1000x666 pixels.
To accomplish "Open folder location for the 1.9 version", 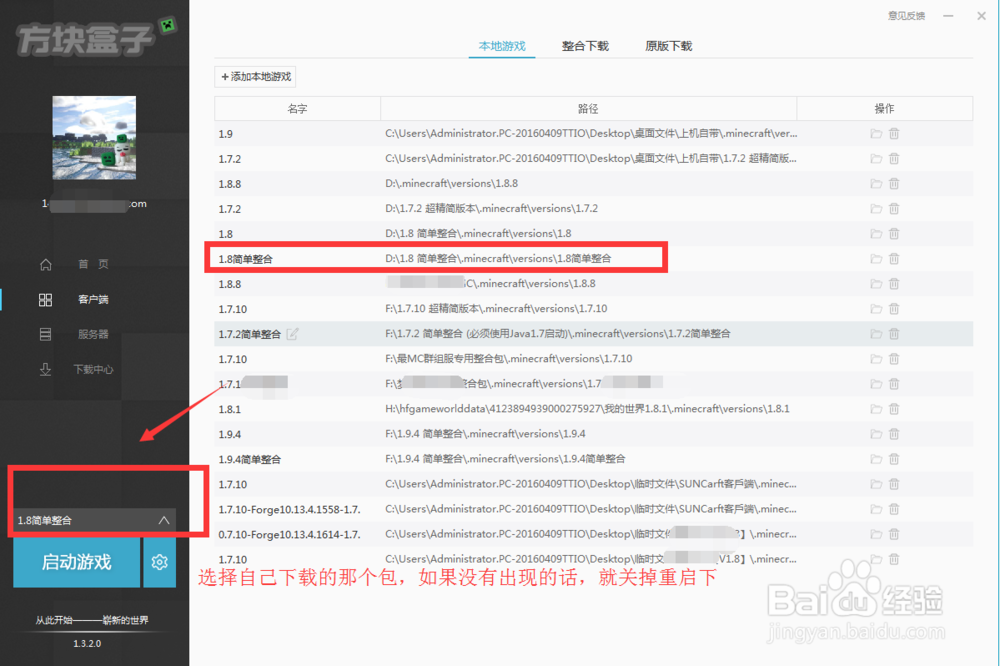I will [875, 133].
